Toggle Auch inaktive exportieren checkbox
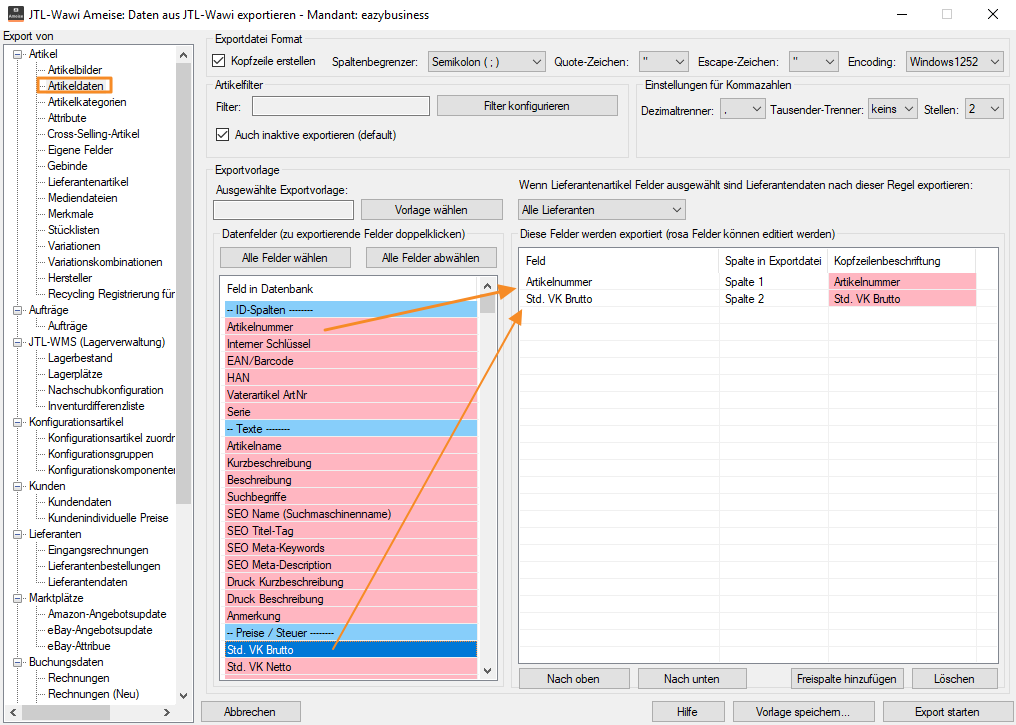The height and width of the screenshot is (725, 1016). click(223, 135)
